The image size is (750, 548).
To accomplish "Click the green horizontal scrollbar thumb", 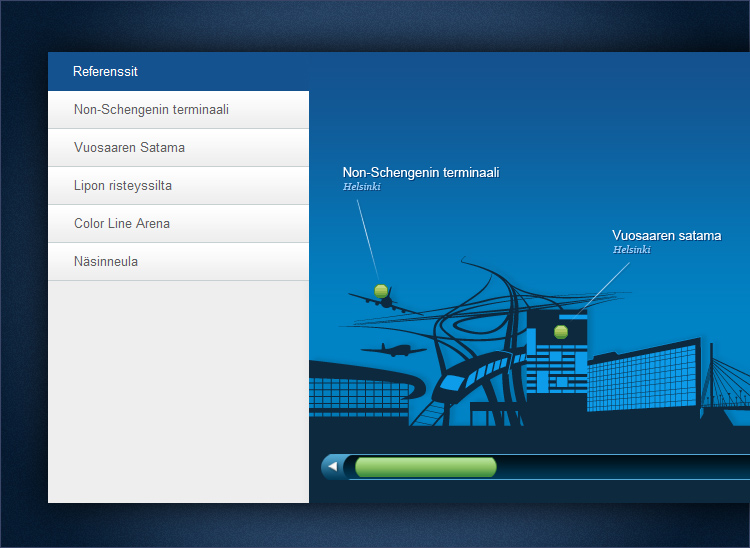I will tap(426, 467).
